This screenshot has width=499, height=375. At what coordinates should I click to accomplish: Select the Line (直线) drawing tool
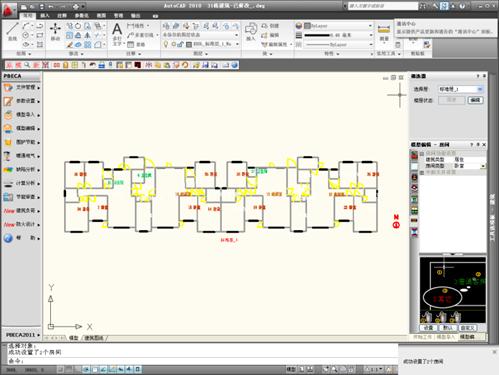click(12, 31)
